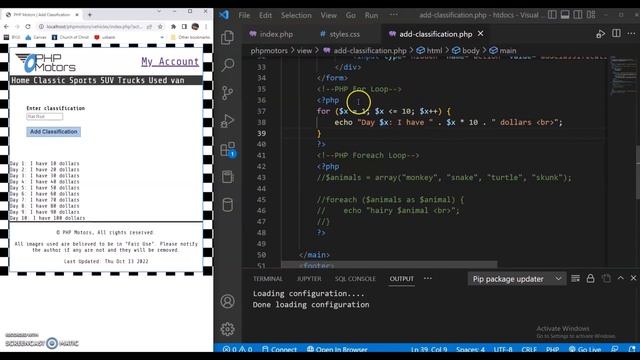
Task: Open the Search view in VS Code
Action: (x=227, y=65)
